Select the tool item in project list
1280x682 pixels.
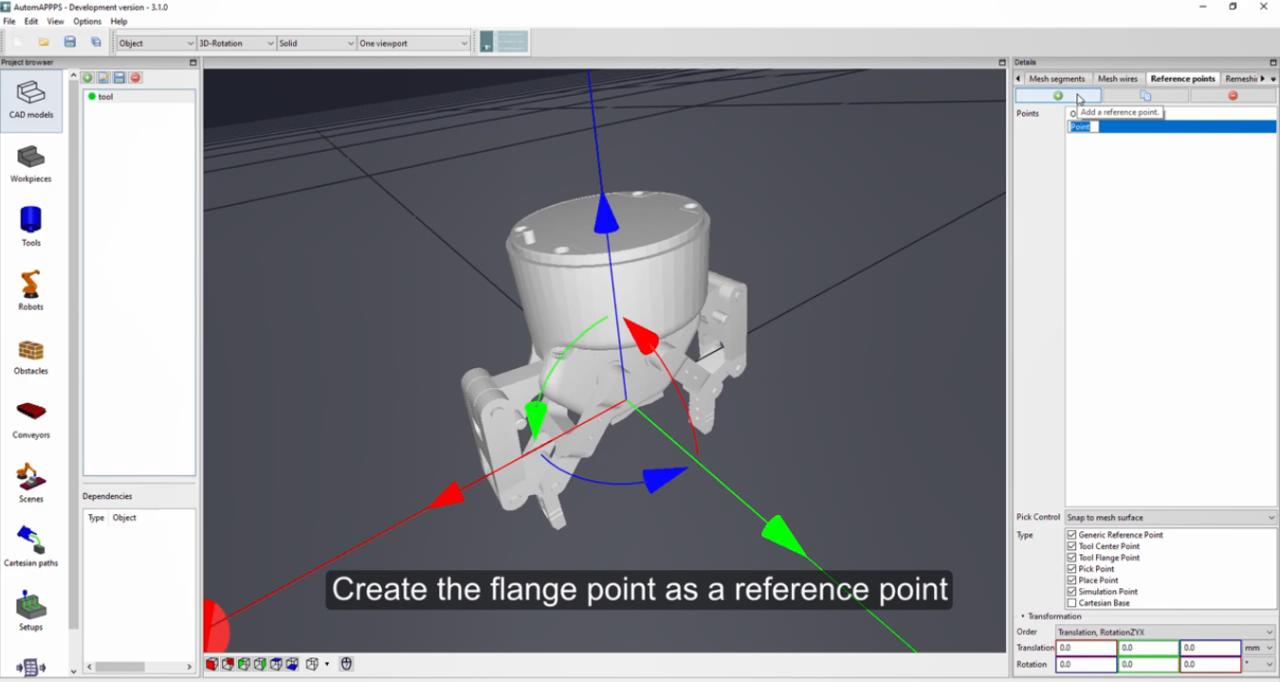(x=105, y=97)
